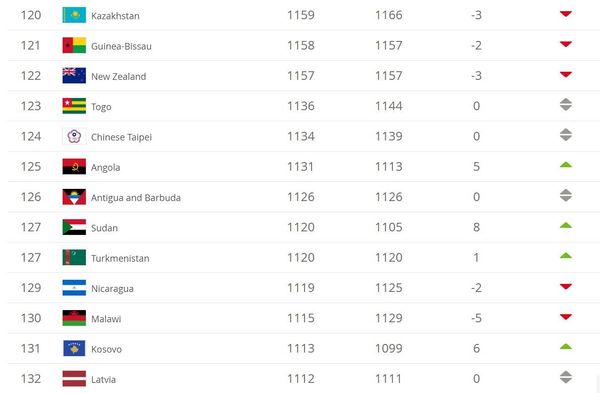Click the Antigua and Barbuda flag
The image size is (600, 393).
(74, 197)
